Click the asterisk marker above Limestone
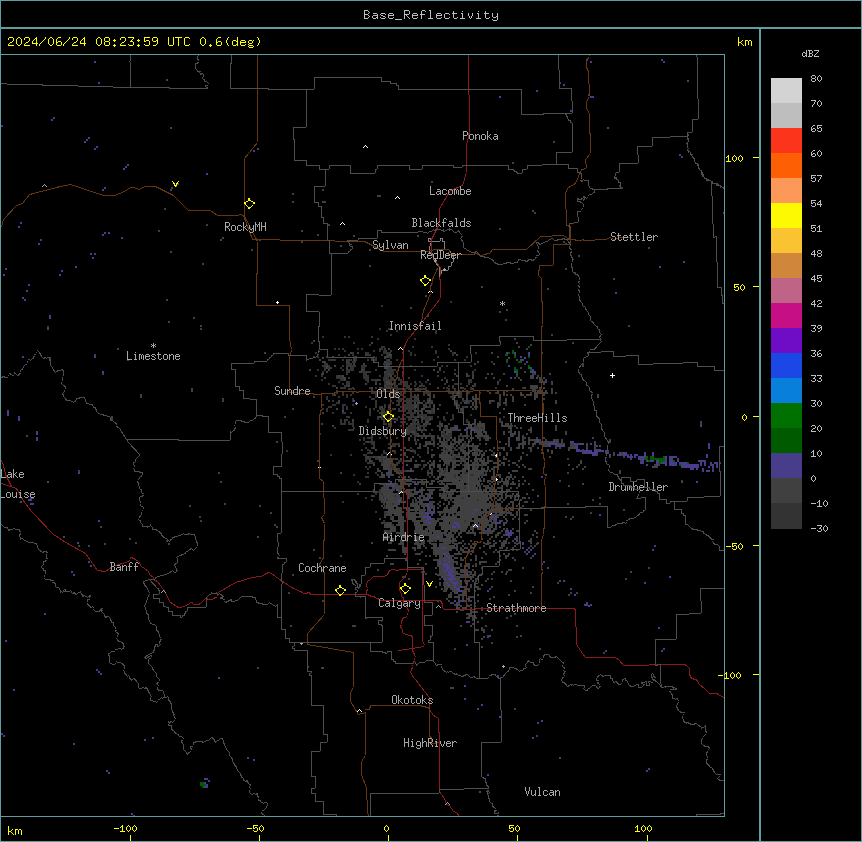Screen dimensions: 862x842 click(153, 346)
